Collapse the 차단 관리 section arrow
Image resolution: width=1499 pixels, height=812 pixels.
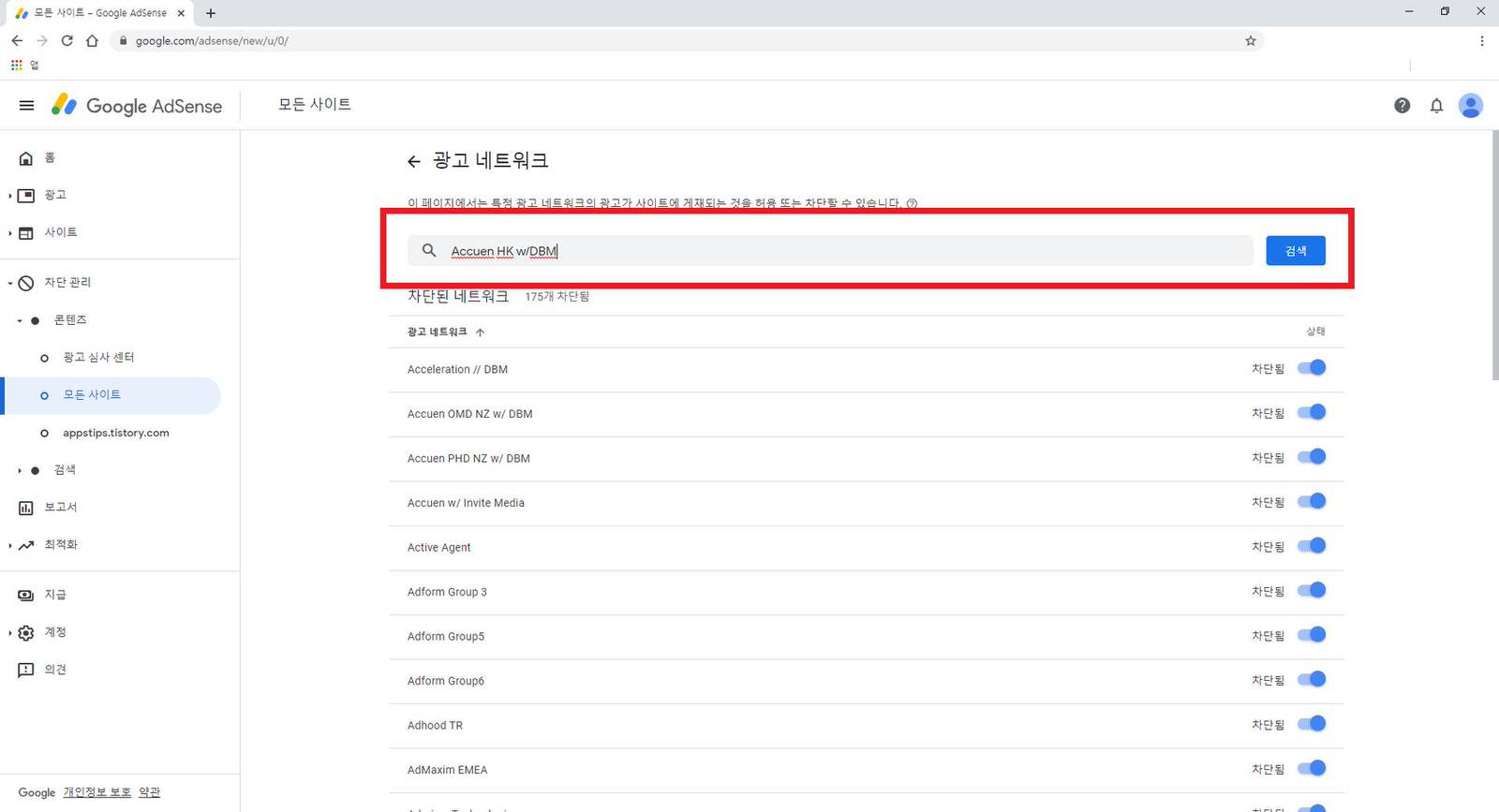[9, 283]
